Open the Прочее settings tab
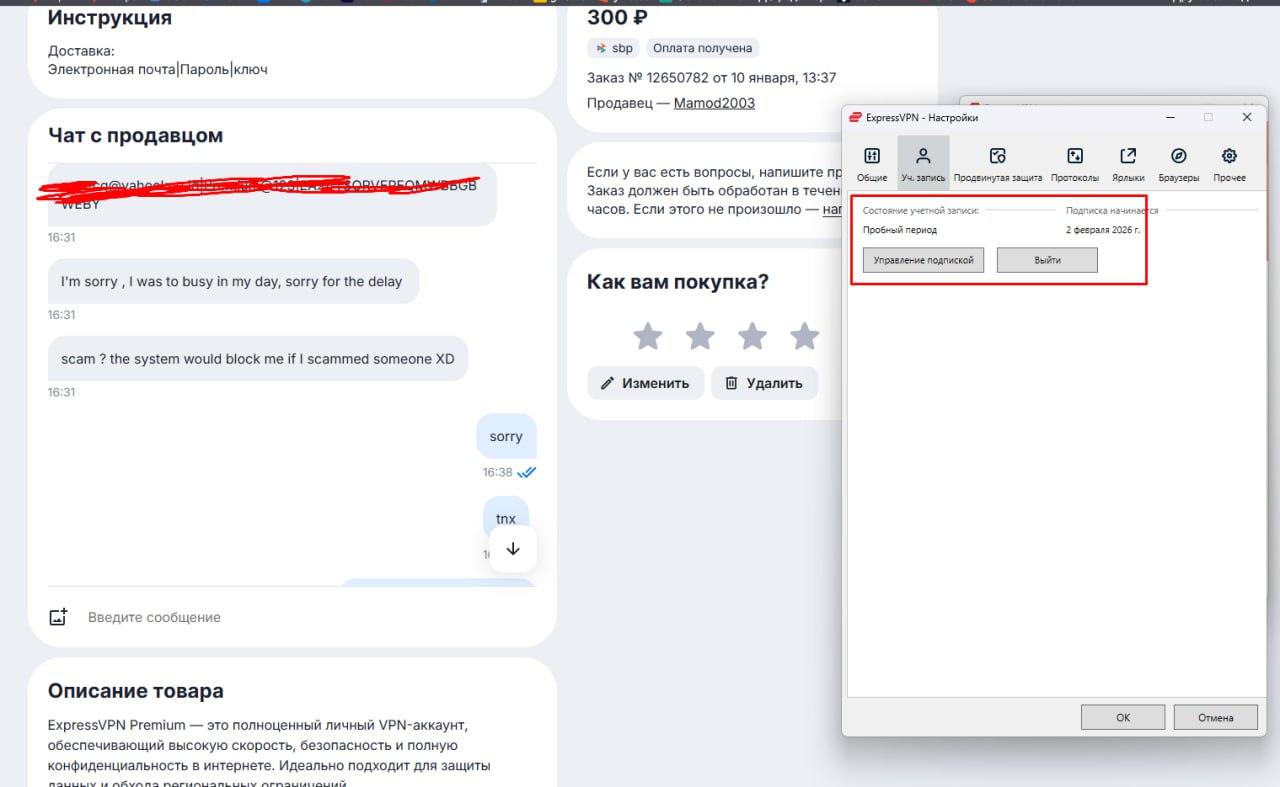Image resolution: width=1280 pixels, height=787 pixels. point(1229,163)
